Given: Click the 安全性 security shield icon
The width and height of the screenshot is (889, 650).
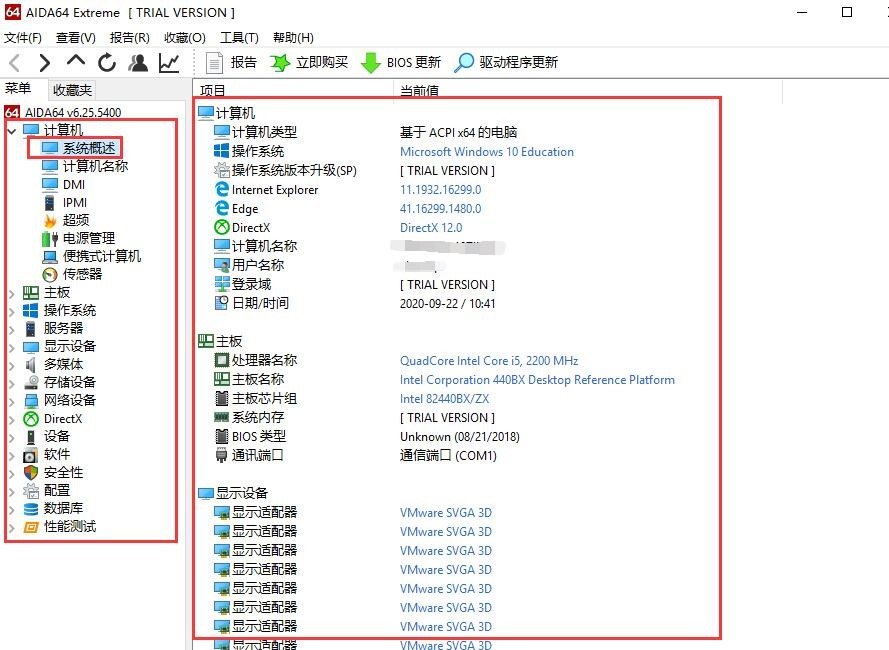Looking at the screenshot, I should [x=30, y=472].
